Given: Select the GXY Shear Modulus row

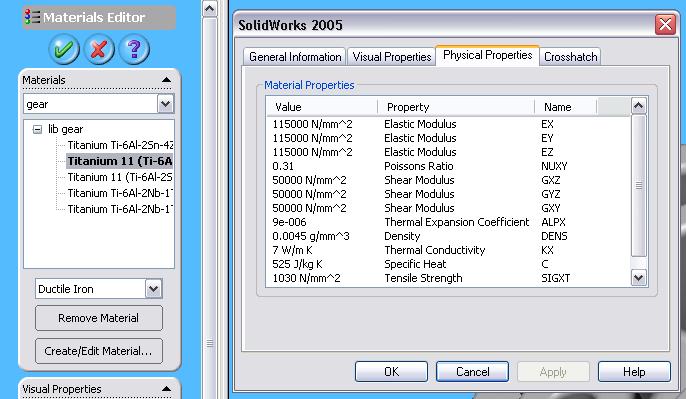Looking at the screenshot, I should 448,208.
